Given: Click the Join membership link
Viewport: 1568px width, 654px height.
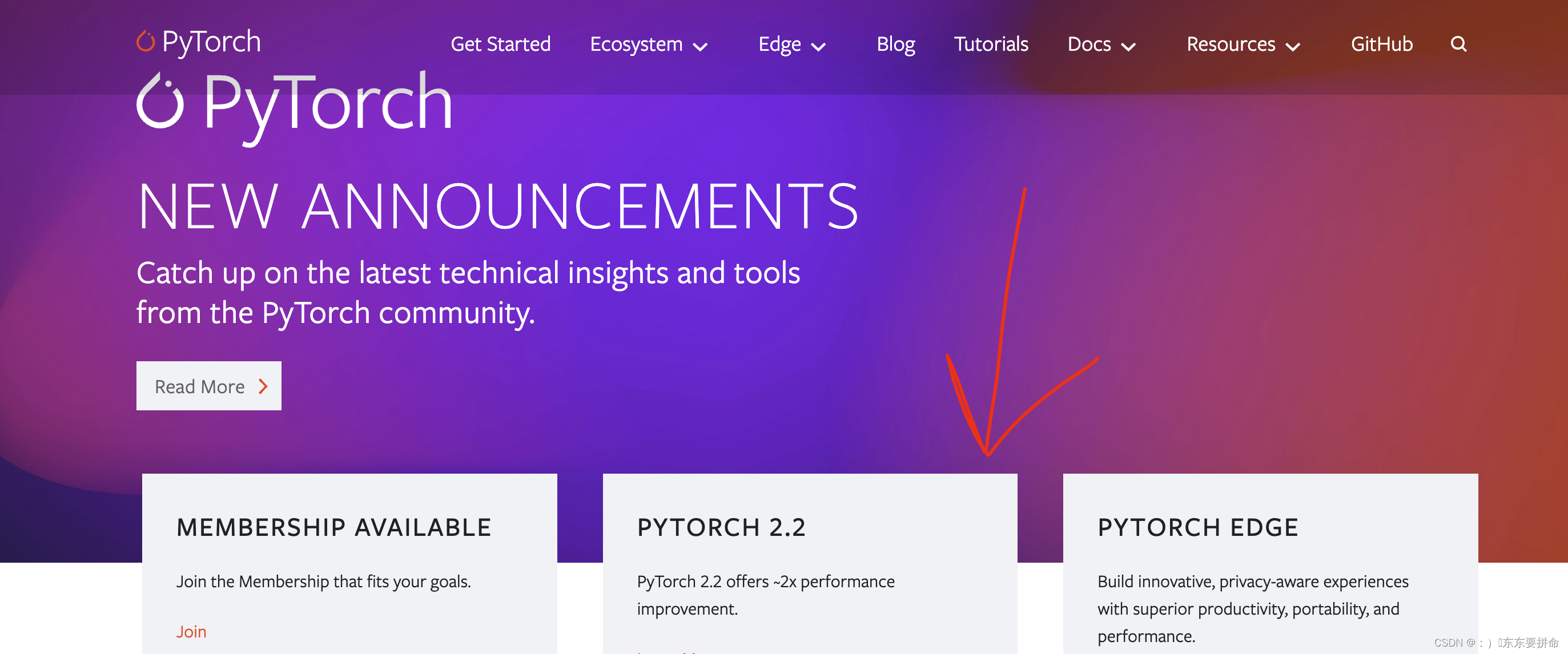Looking at the screenshot, I should (191, 631).
